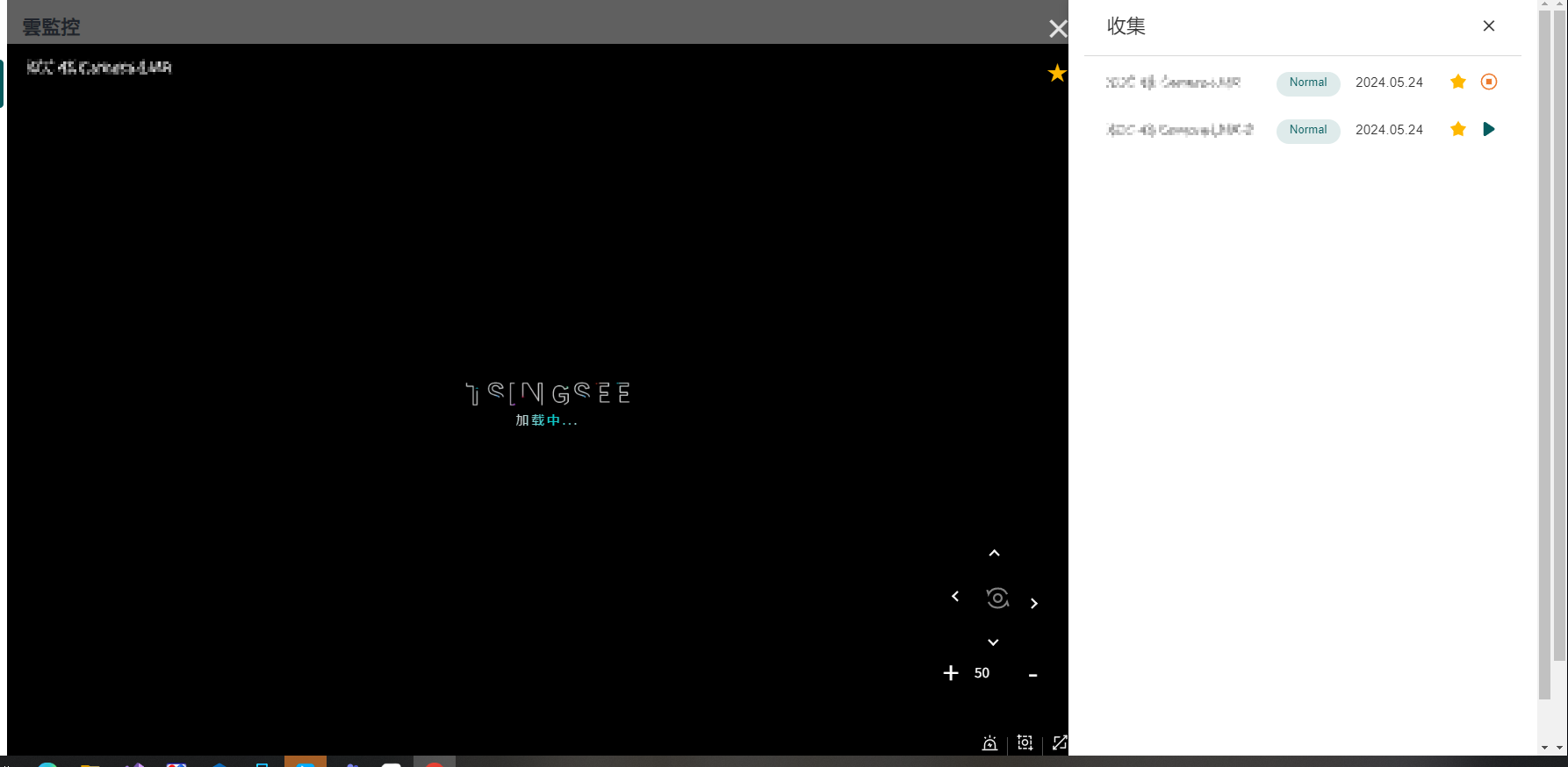Click the 雲監控 dialog title
Screen dimensions: 1568x767
pos(51,27)
